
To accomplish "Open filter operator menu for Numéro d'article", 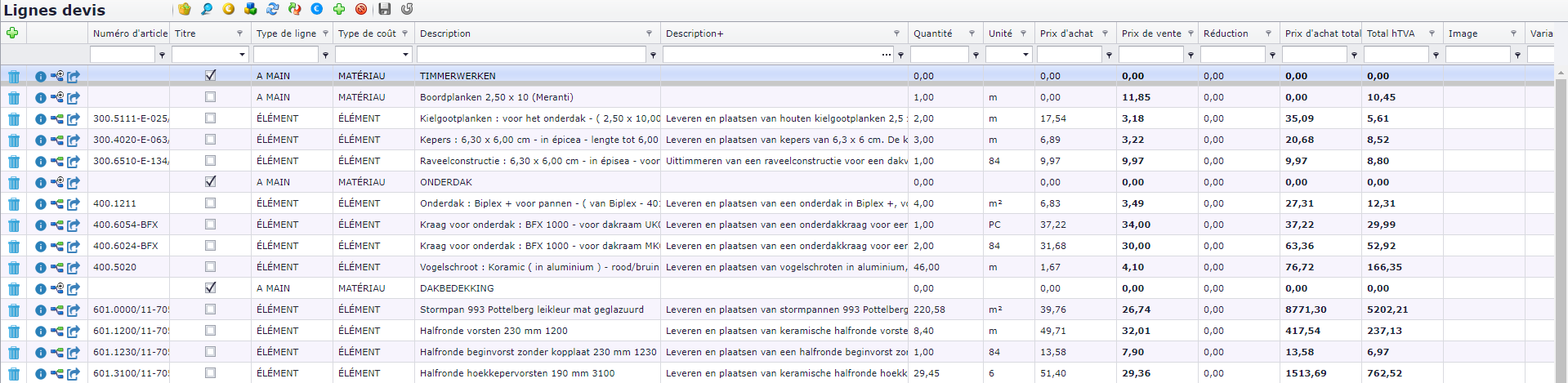I will pyautogui.click(x=162, y=56).
